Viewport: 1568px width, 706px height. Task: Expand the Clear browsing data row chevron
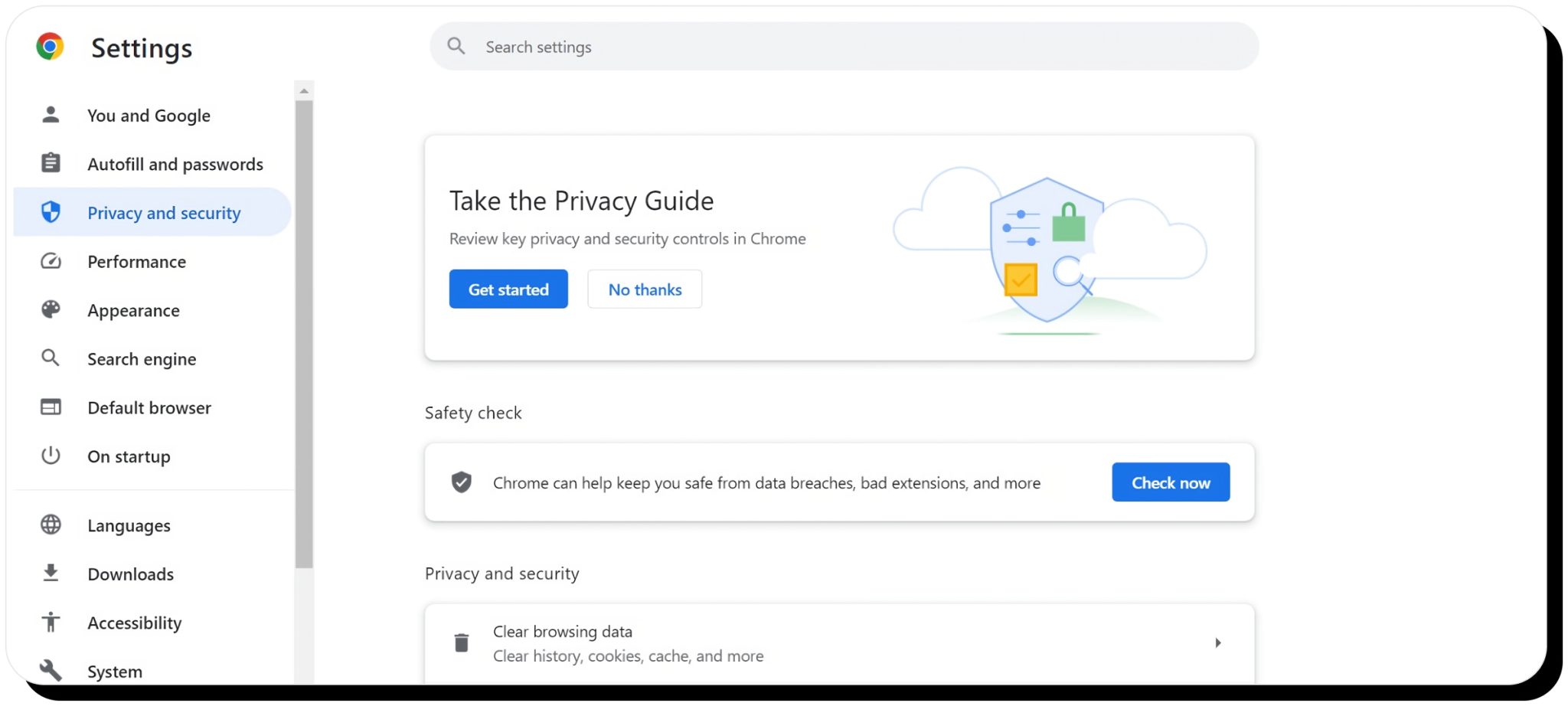tap(1218, 643)
